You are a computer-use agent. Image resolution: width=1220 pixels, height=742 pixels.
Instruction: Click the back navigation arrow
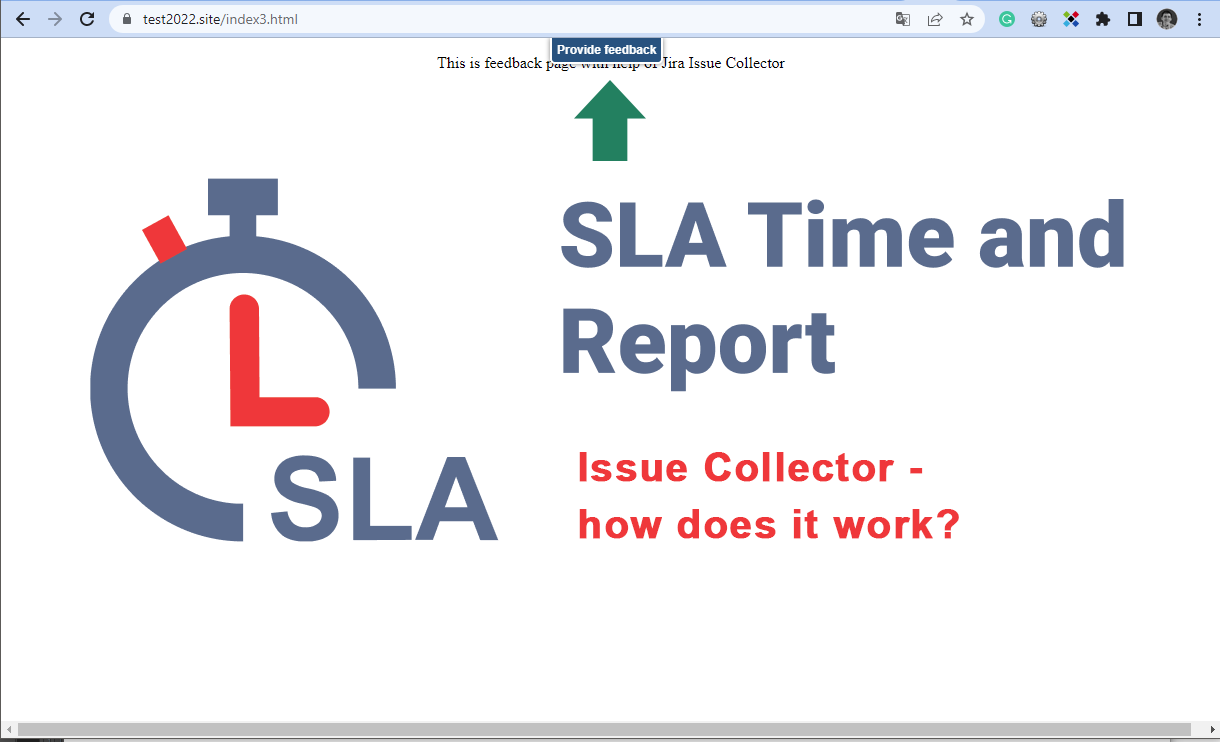[x=22, y=19]
